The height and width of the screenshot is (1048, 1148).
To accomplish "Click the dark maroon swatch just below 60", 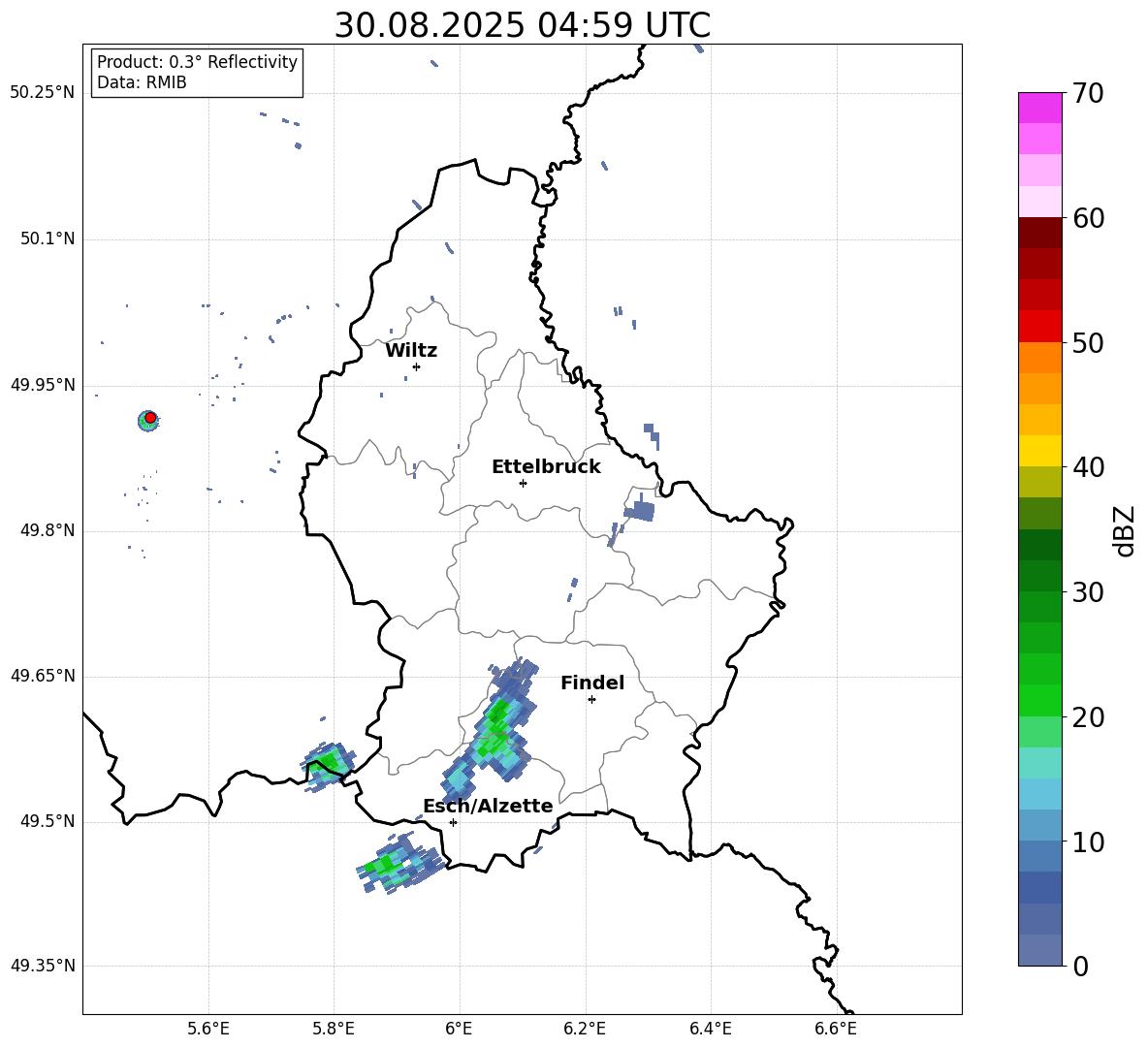I will pos(1039,233).
